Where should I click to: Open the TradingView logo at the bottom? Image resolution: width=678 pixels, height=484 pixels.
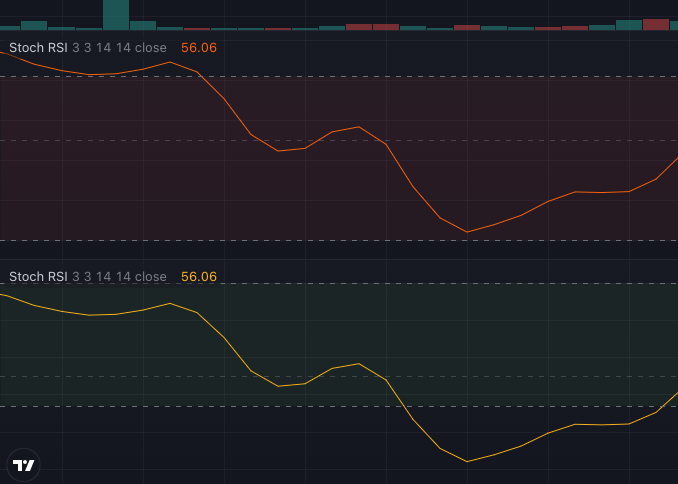click(23, 465)
